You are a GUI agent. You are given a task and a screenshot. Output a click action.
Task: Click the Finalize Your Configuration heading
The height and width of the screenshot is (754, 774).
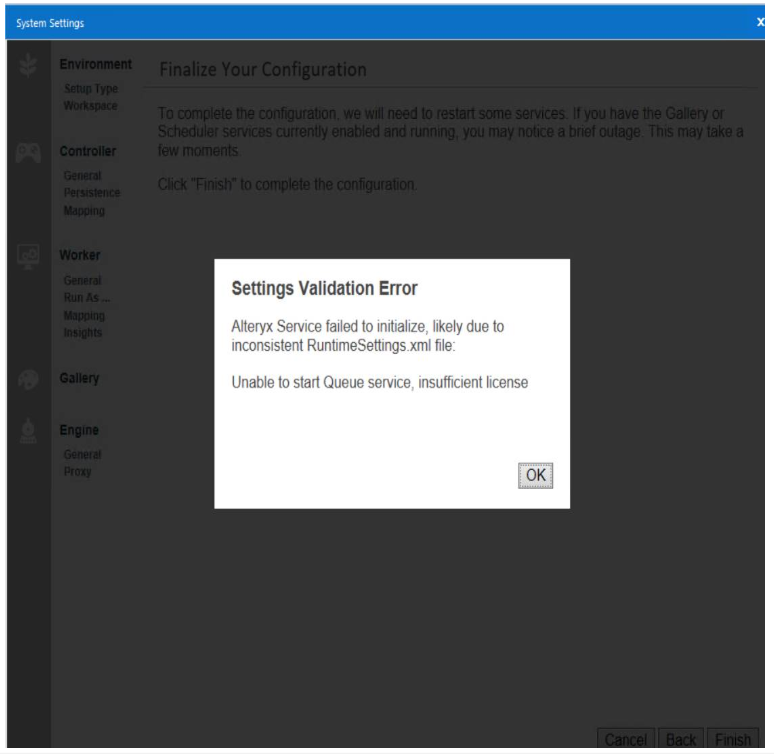point(263,70)
